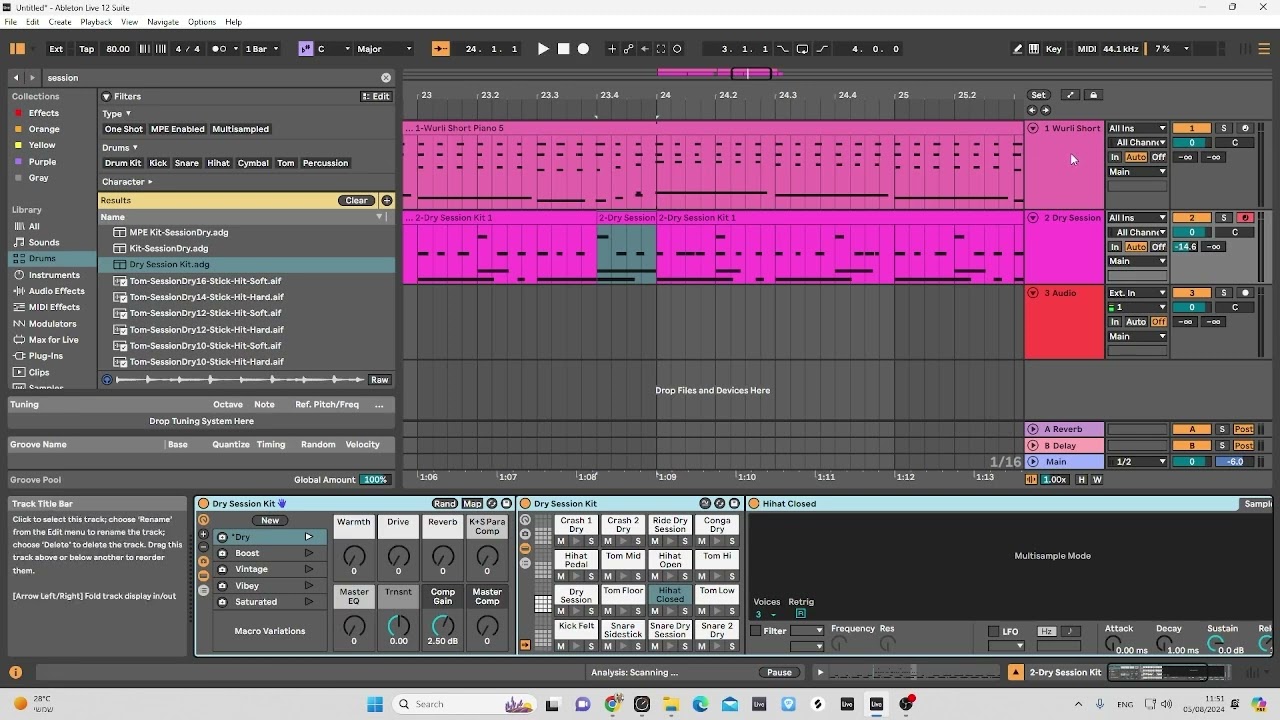
Task: Open the Windows Start menu
Action: click(x=375, y=704)
